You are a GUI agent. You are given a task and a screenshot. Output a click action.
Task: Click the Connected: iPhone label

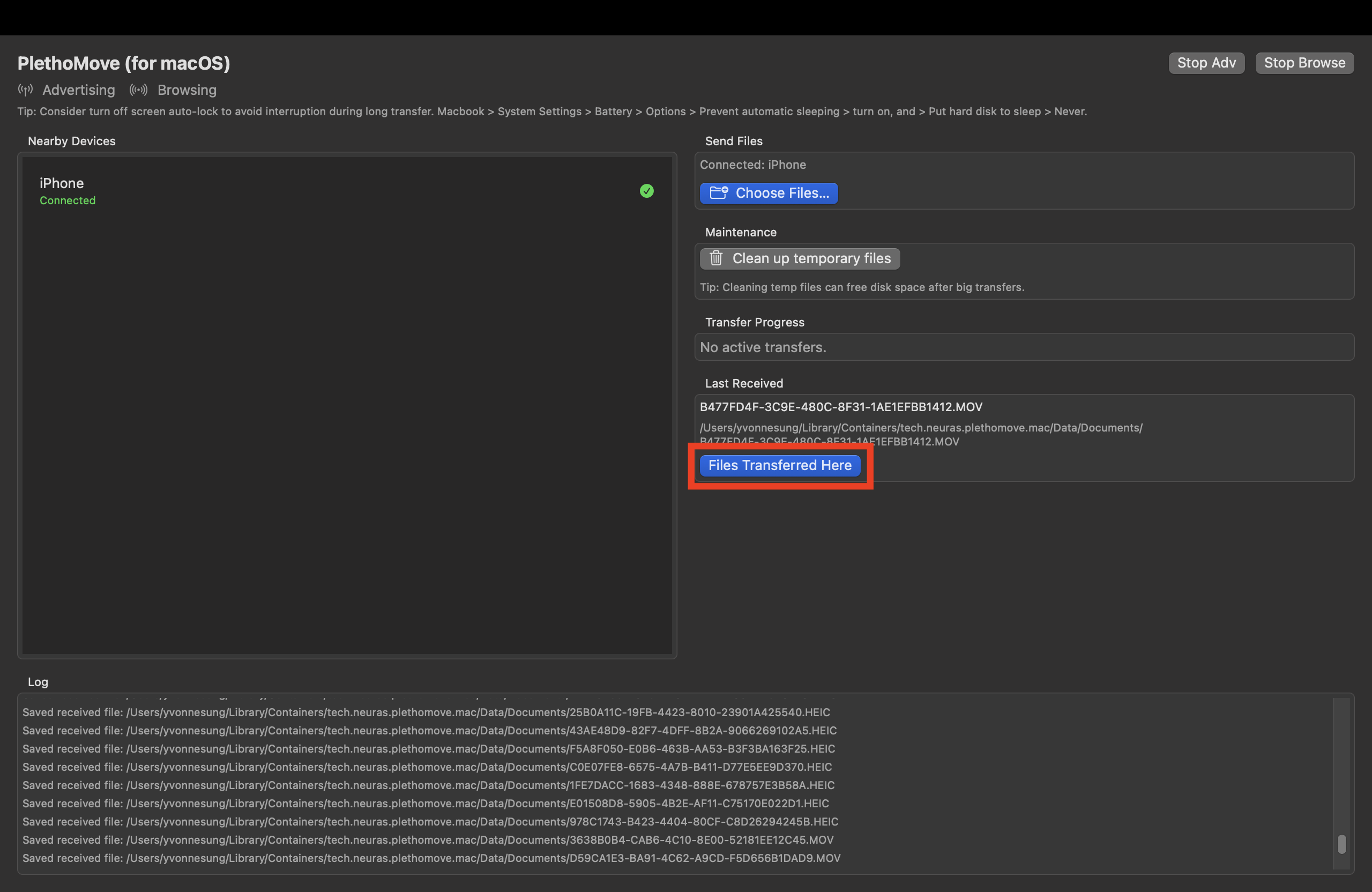752,165
